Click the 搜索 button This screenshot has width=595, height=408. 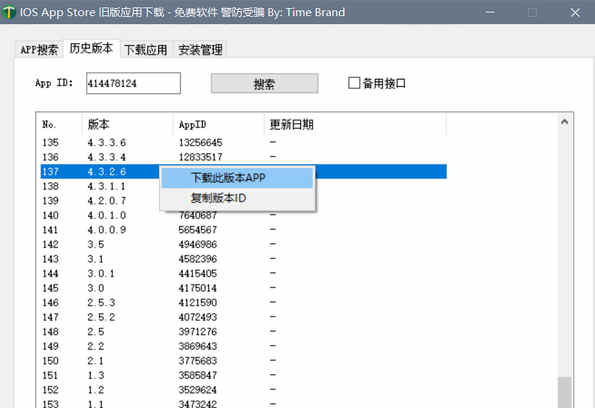click(264, 83)
